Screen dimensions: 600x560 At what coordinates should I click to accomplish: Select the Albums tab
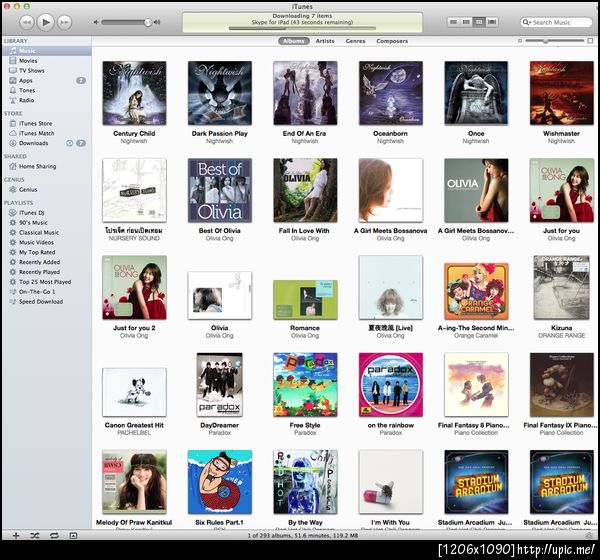(x=293, y=41)
